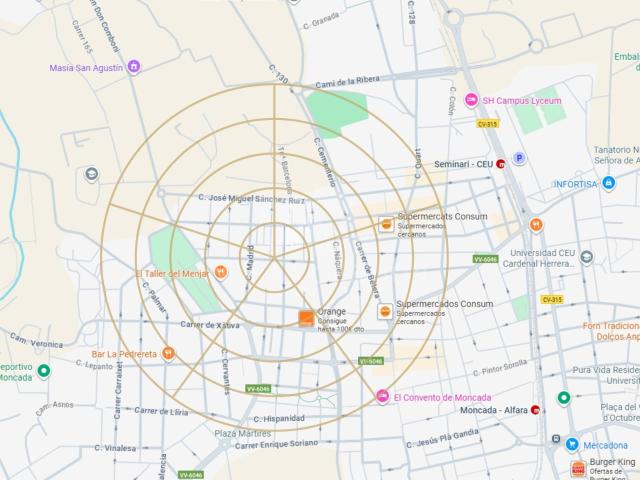This screenshot has width=640, height=480.
Task: Click the green marker near Pura Vida Residencia
Action: coord(564,398)
